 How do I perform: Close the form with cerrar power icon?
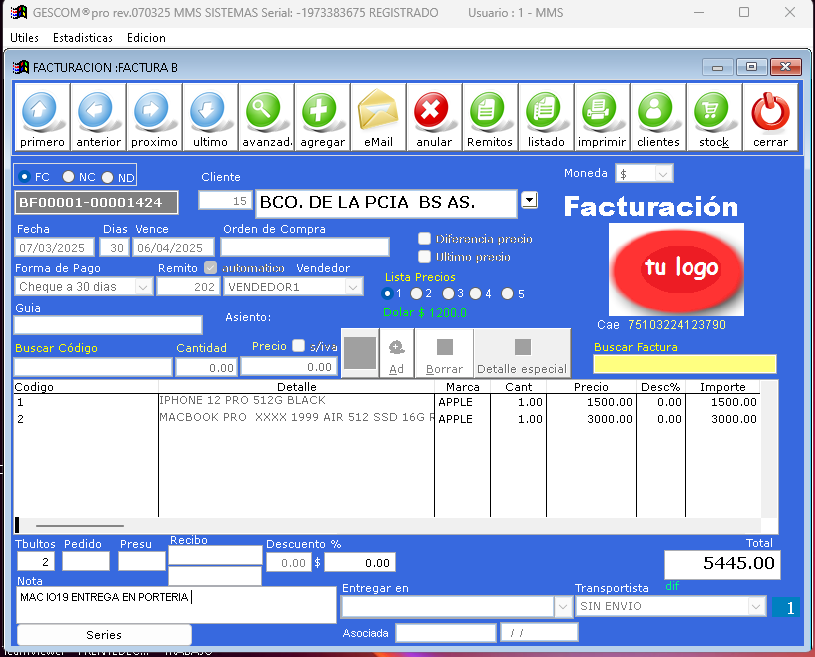770,117
